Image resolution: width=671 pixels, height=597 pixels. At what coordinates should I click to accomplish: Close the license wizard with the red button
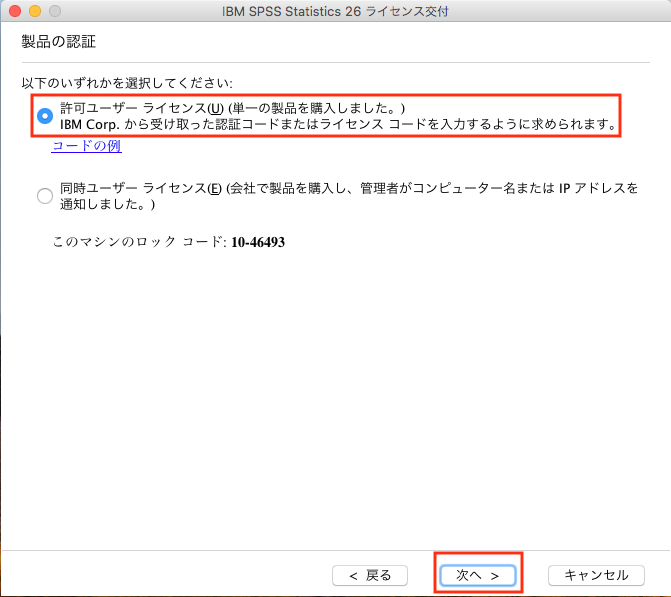click(x=15, y=11)
